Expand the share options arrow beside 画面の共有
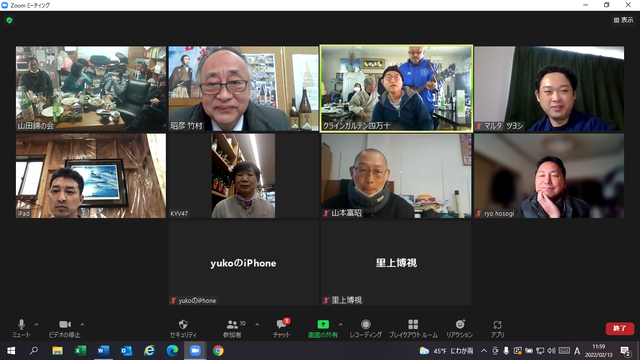This screenshot has width=640, height=360. pos(340,325)
